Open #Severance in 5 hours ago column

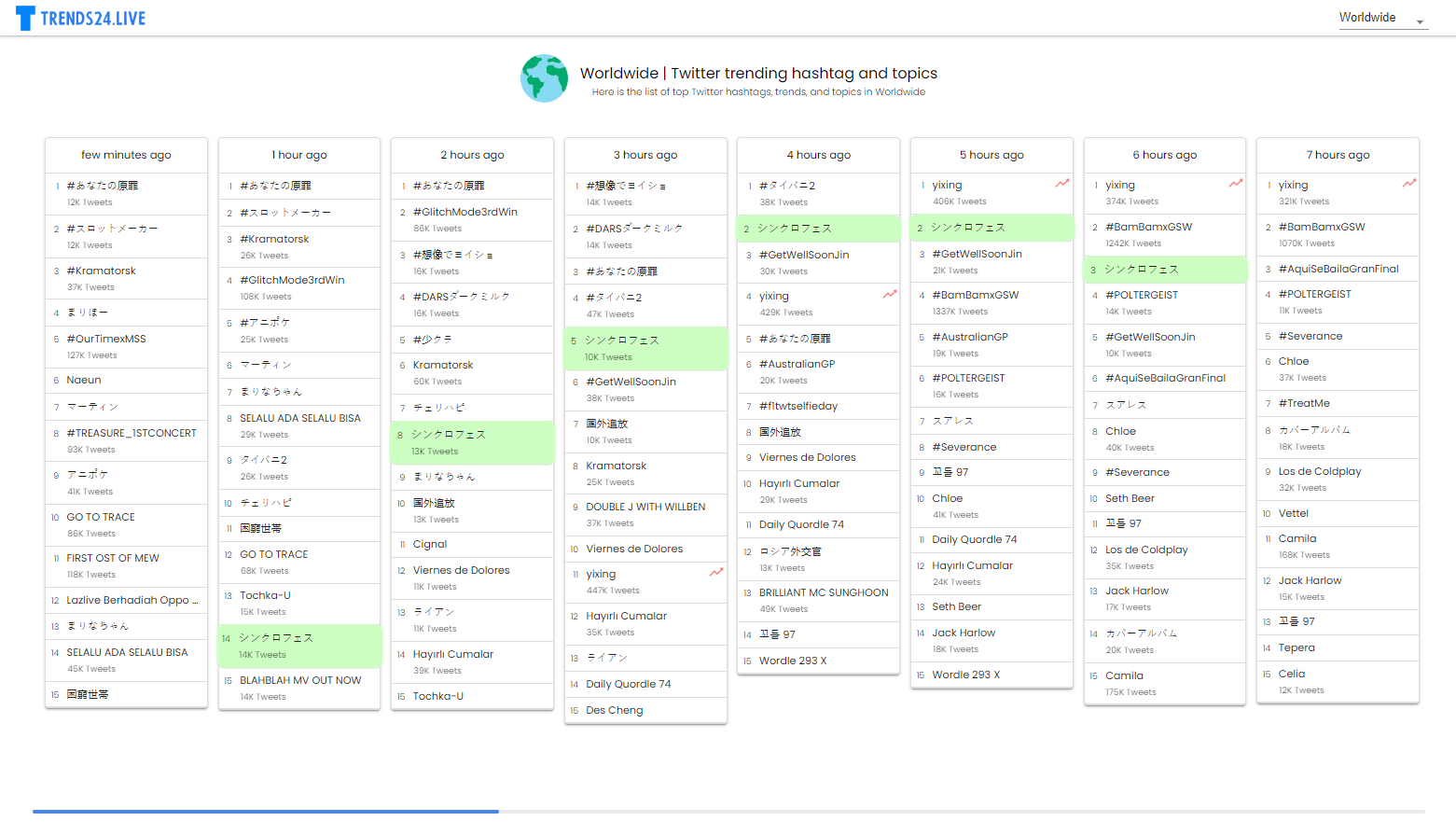coord(964,447)
